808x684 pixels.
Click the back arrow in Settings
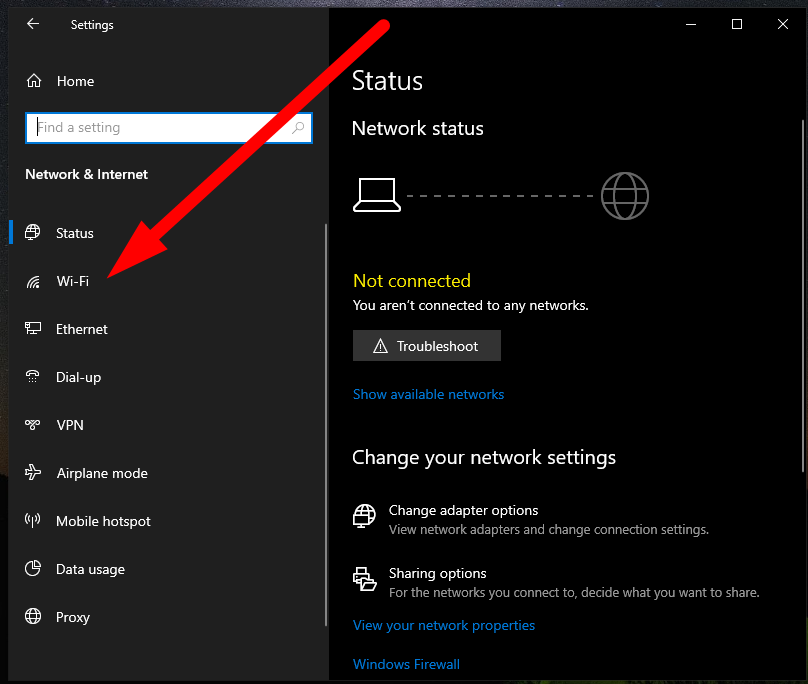33,24
